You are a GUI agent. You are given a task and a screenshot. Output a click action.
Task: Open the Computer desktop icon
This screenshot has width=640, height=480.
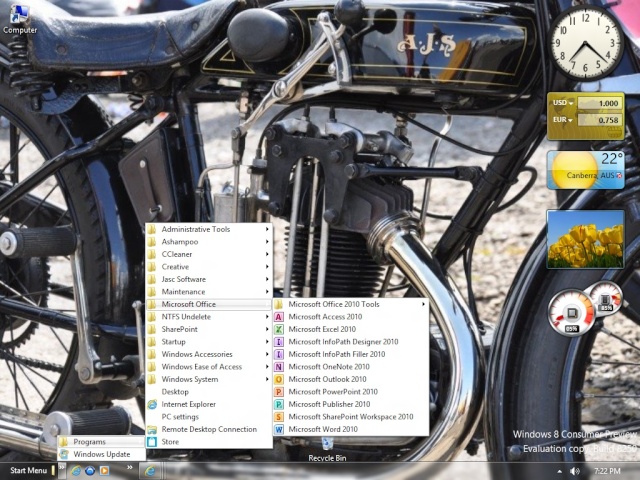pos(19,18)
